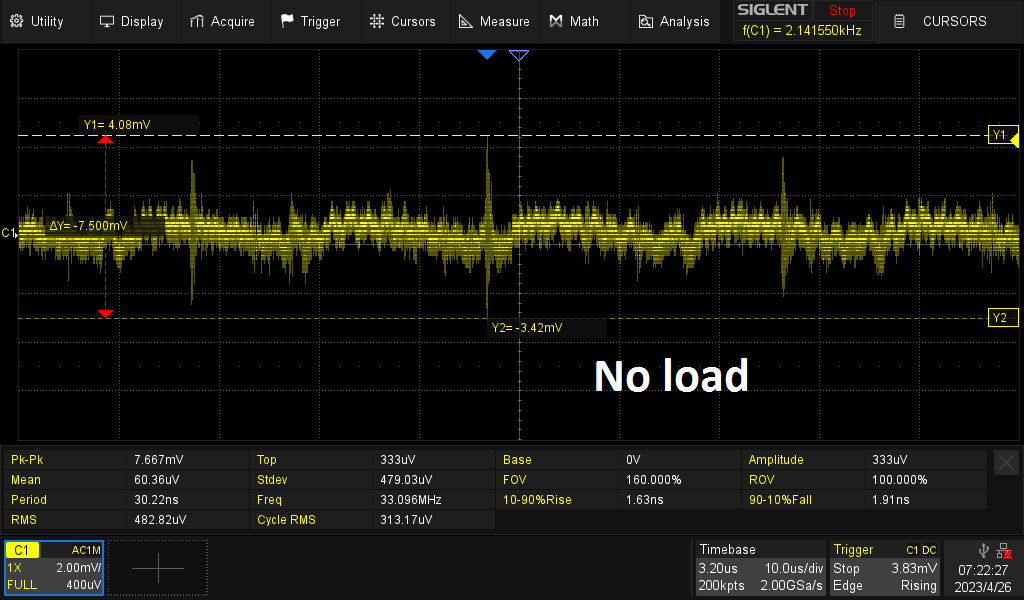Select the Pk-Pk measurement value 7.667mV
This screenshot has height=600, width=1024.
click(159, 460)
